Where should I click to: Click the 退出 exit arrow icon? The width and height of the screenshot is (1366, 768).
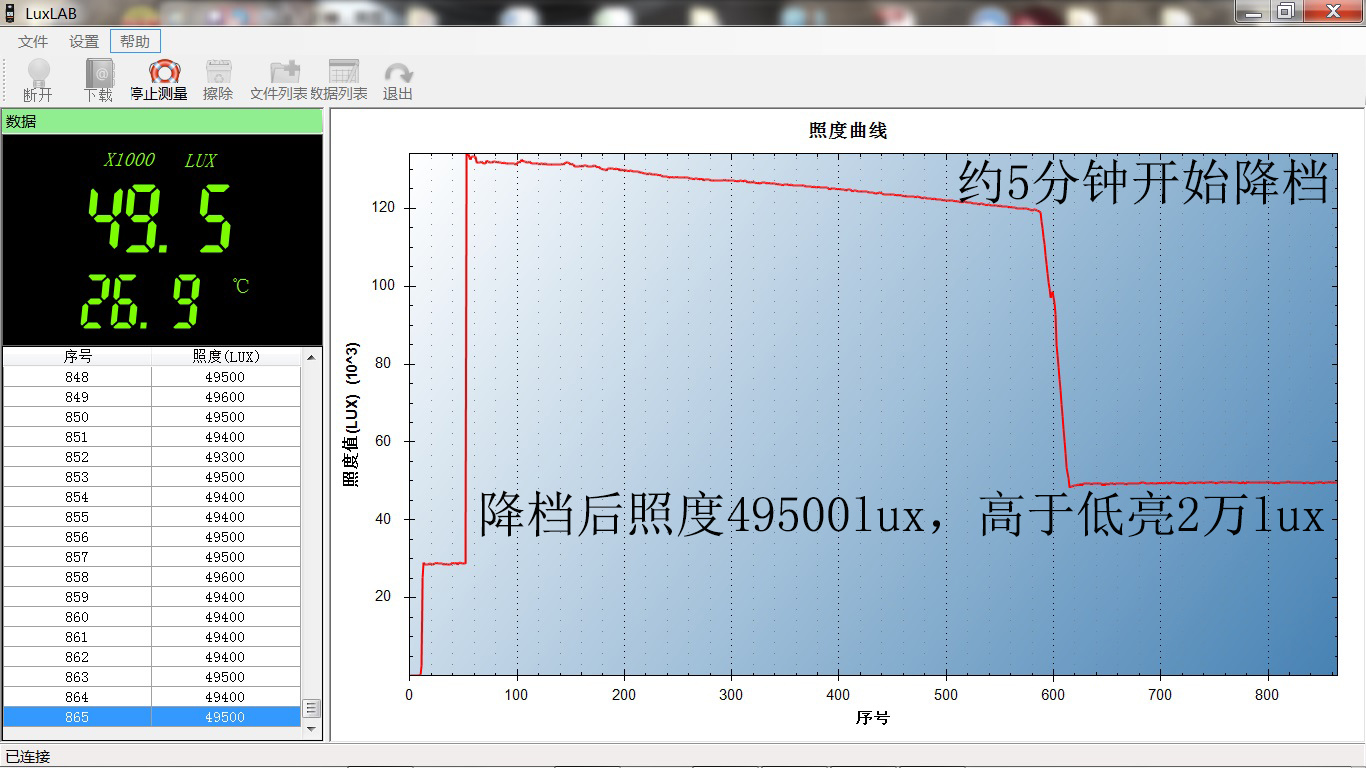[398, 73]
